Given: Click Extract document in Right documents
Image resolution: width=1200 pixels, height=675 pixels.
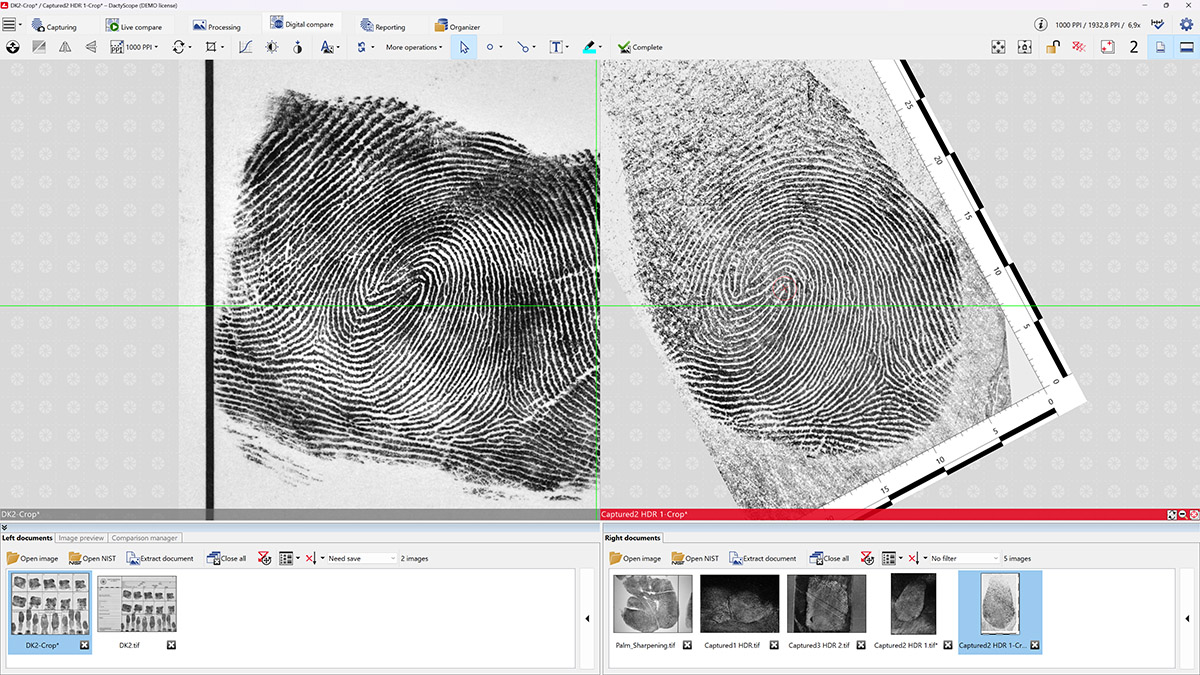Looking at the screenshot, I should [x=763, y=558].
